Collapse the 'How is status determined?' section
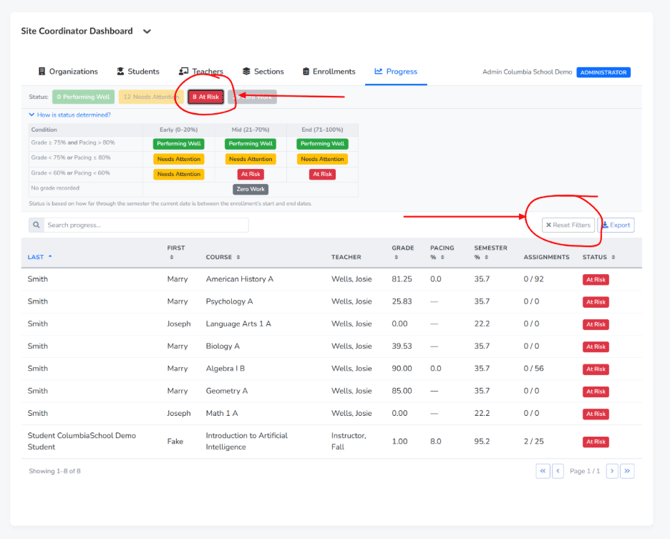The height and width of the screenshot is (539, 670). click(70, 115)
